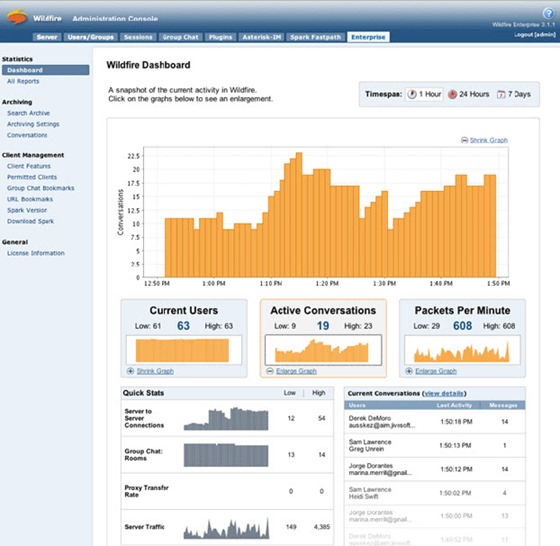Open URL Bookmarks in sidebar

pos(30,199)
